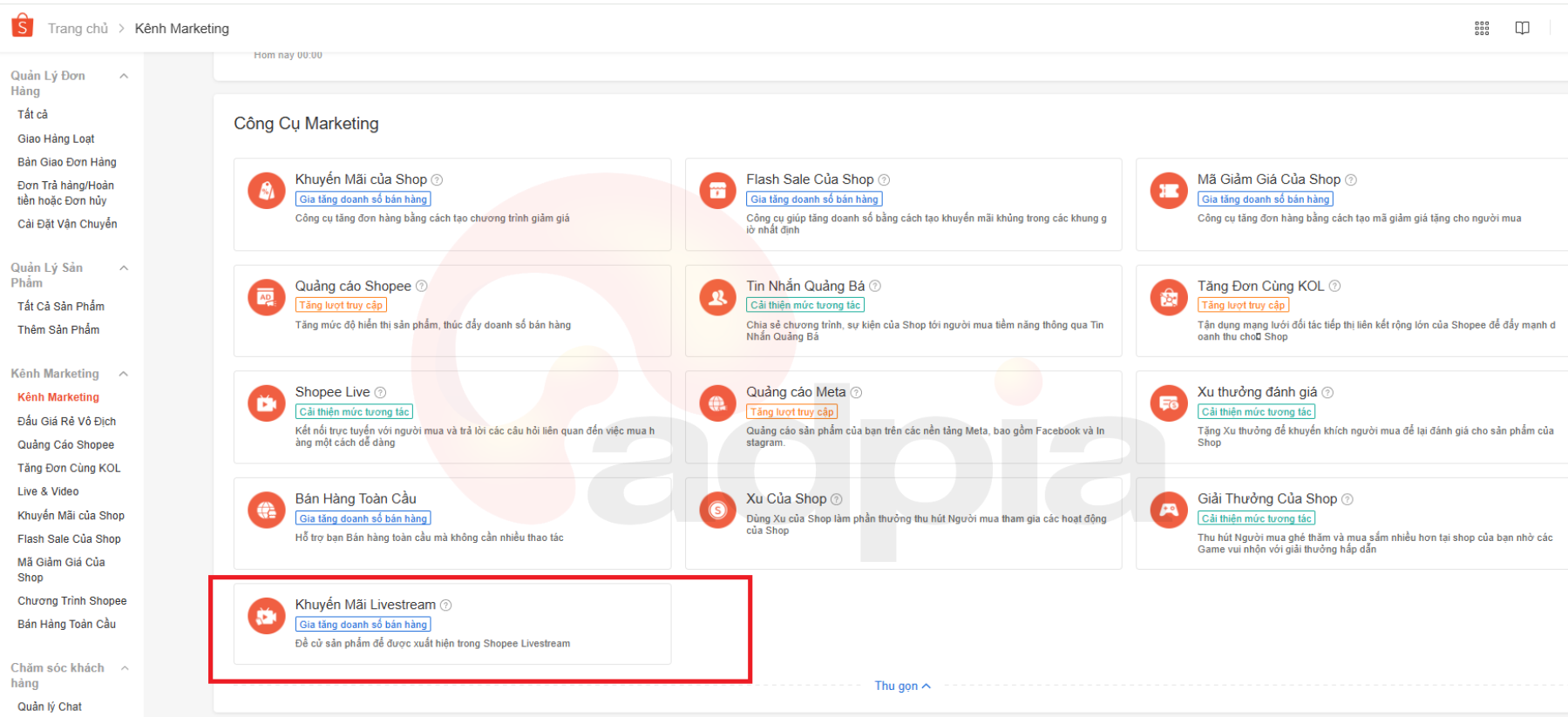Open Đấu Giá Rẻ Vô Địch sidebar link
The width and height of the screenshot is (1568, 717).
coord(67,421)
